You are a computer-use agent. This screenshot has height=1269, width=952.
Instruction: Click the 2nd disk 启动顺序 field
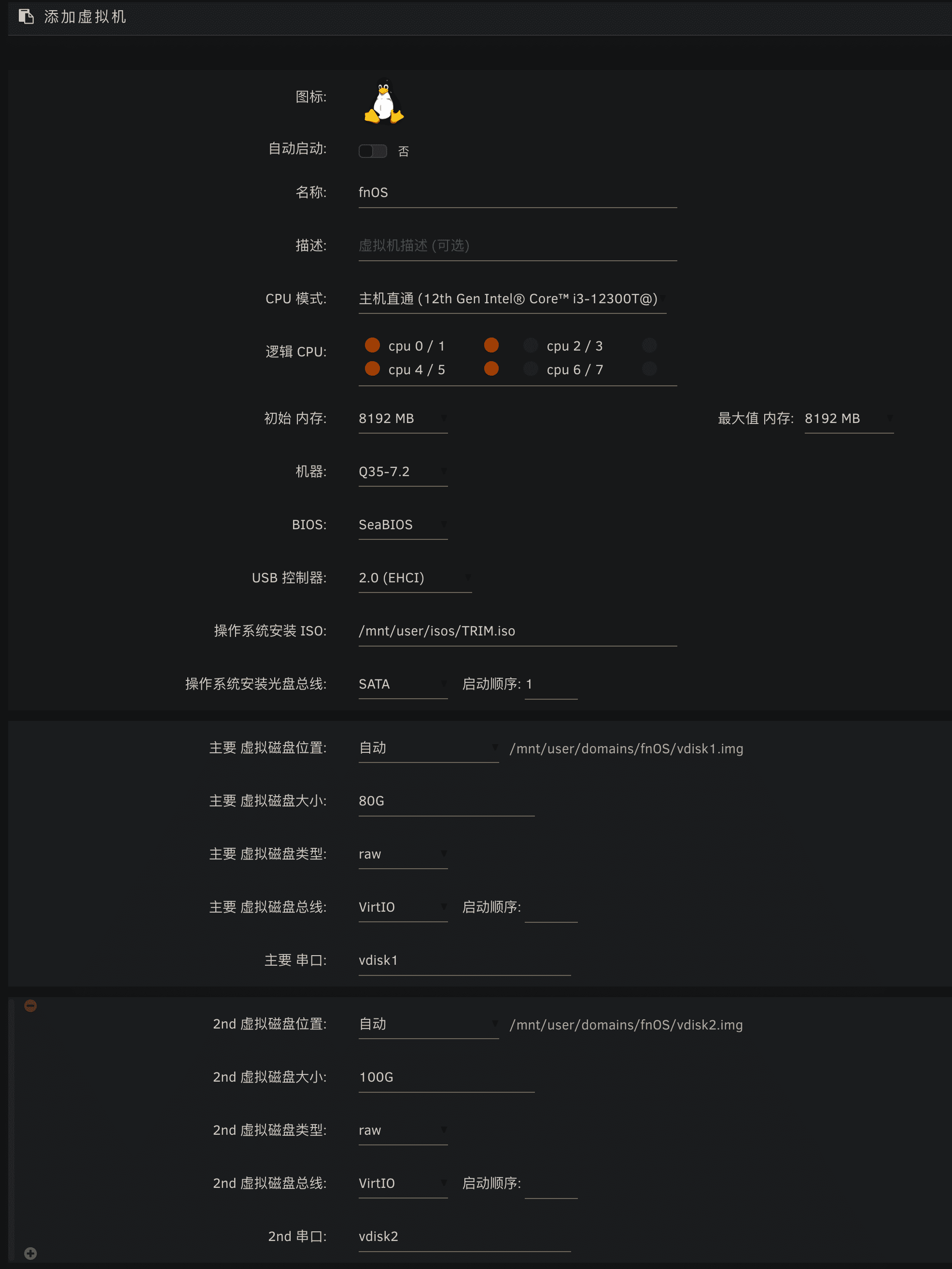coord(551,1184)
